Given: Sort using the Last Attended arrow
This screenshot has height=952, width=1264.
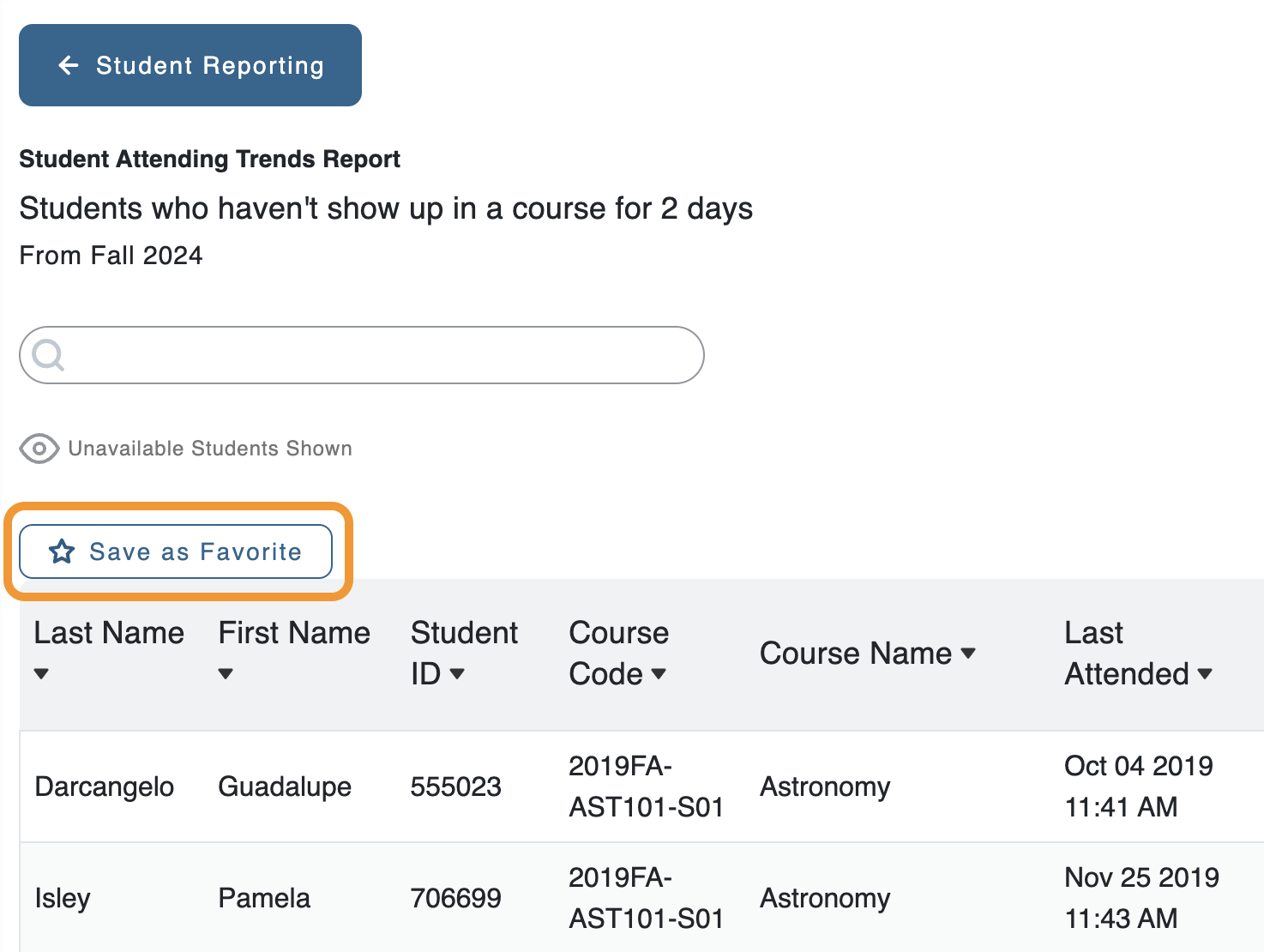Looking at the screenshot, I should pos(1205,674).
